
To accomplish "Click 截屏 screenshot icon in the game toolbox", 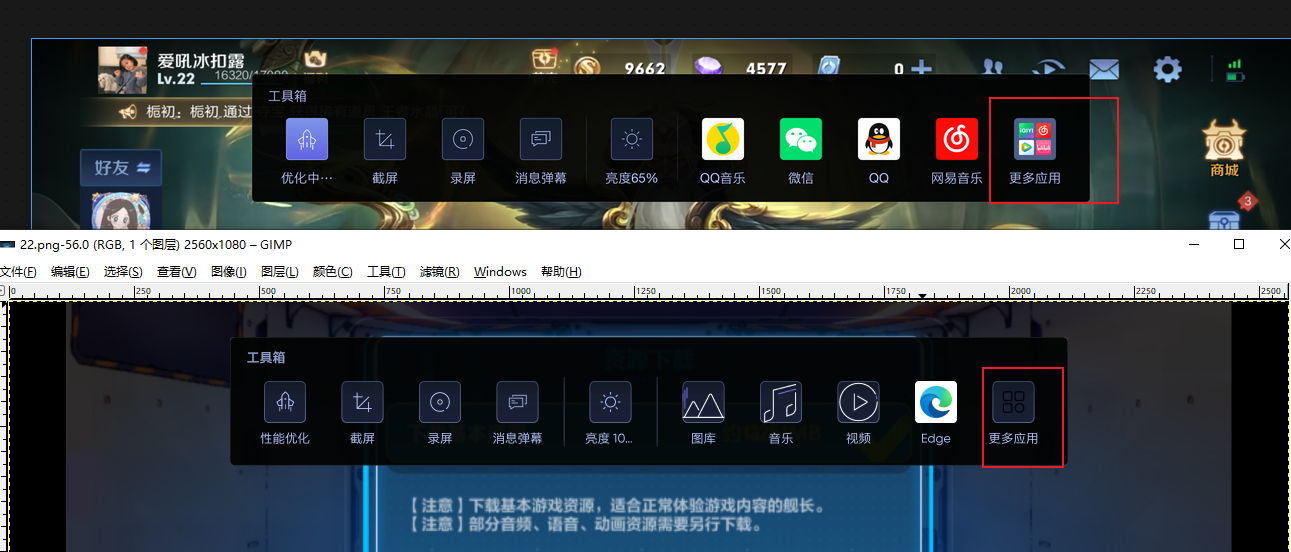I will [x=385, y=139].
